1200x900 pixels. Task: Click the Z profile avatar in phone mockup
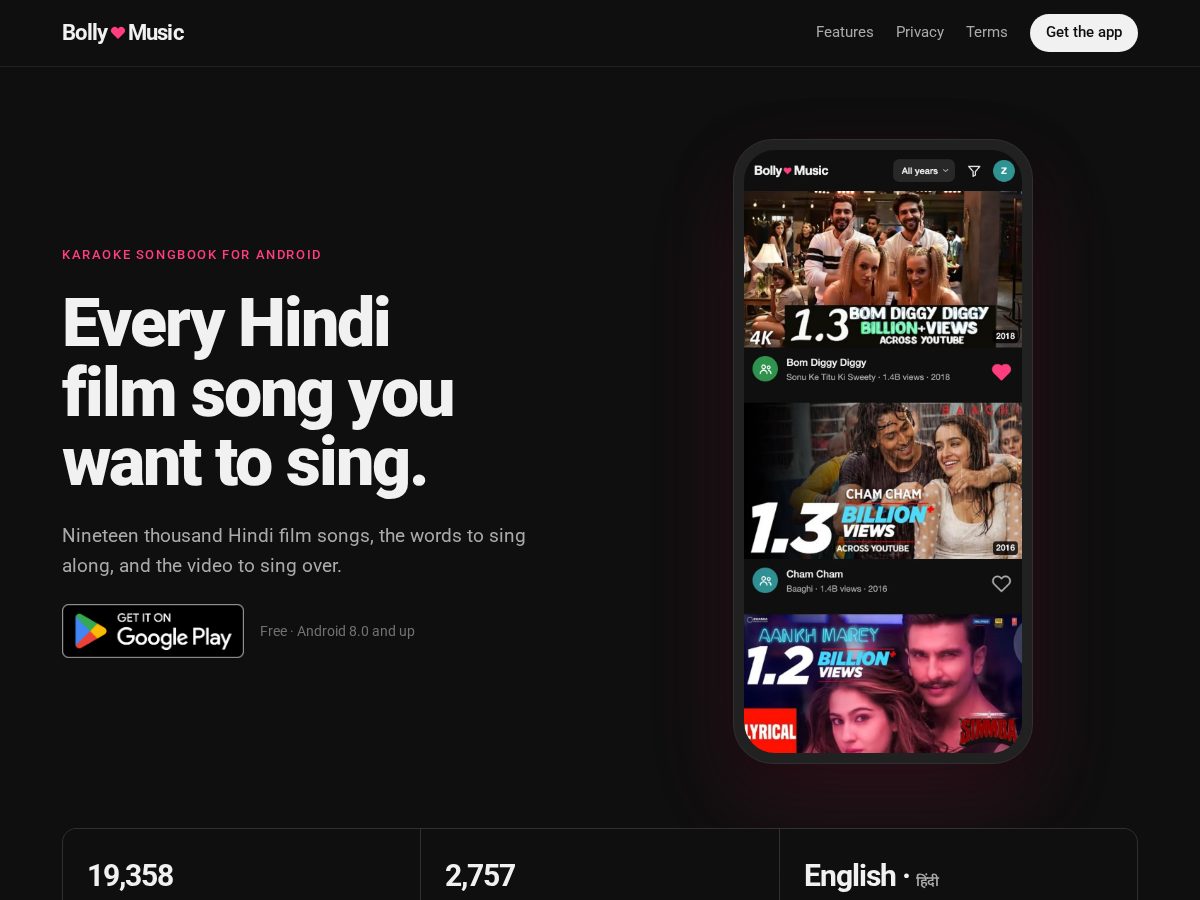pyautogui.click(x=1004, y=171)
